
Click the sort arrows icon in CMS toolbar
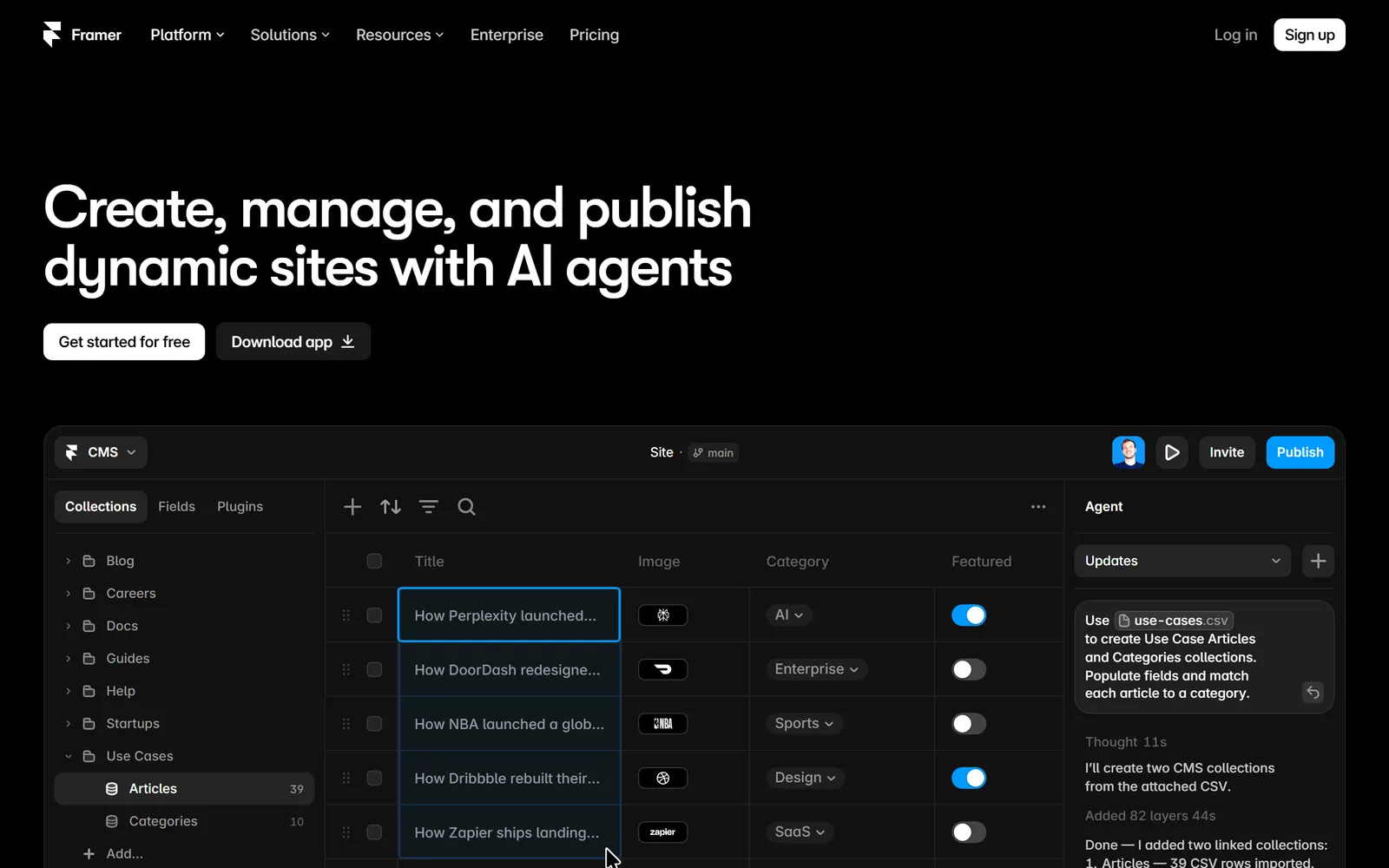point(391,507)
